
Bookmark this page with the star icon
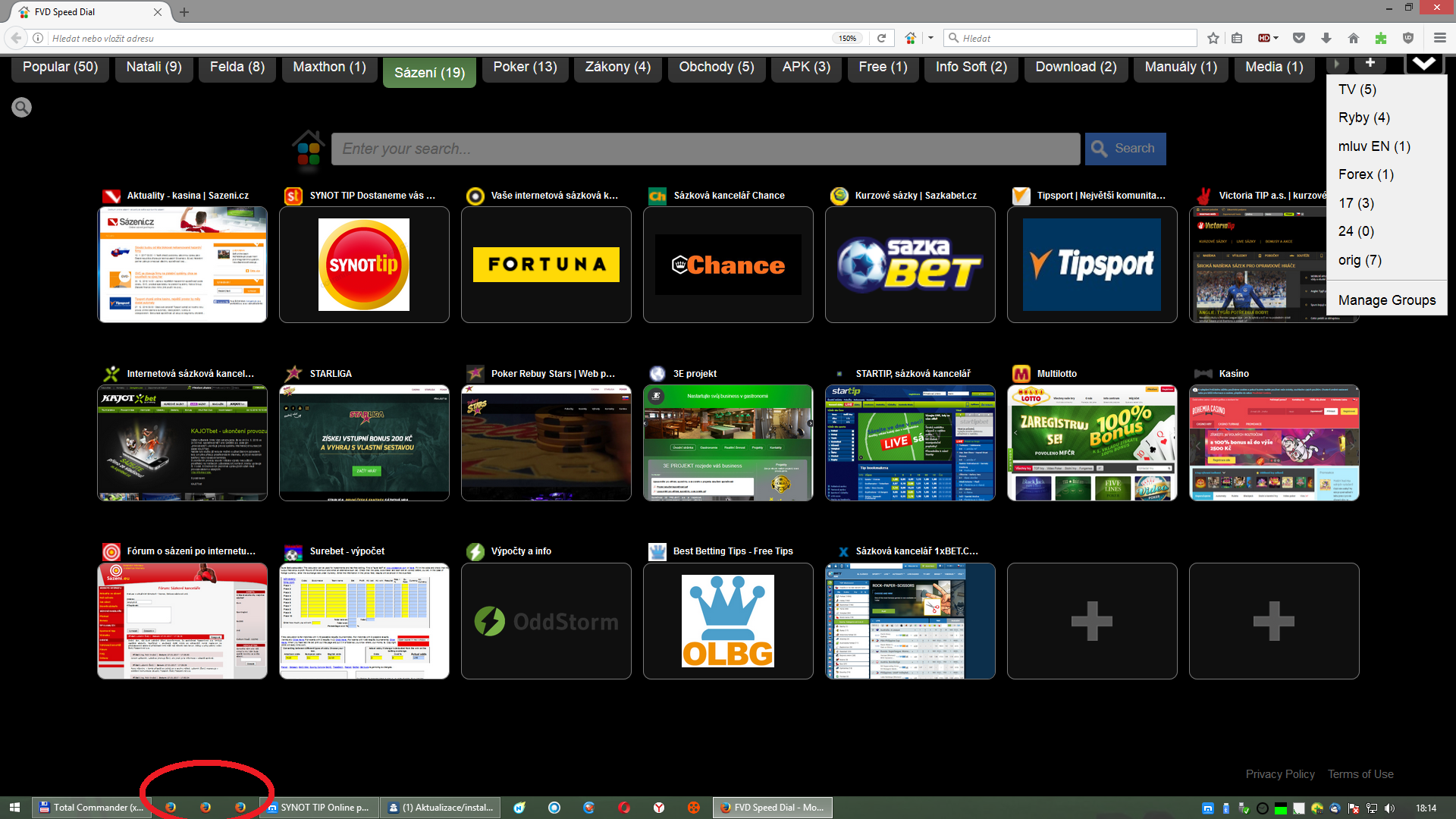coord(1213,38)
